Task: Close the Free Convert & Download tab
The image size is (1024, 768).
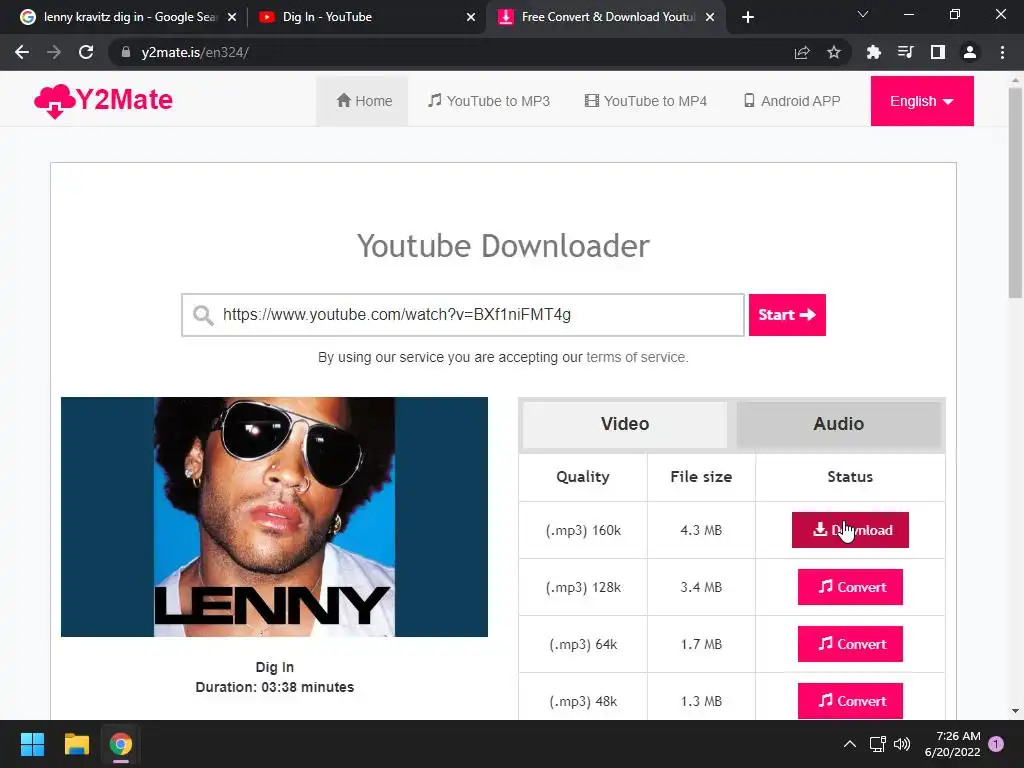Action: pos(710,17)
